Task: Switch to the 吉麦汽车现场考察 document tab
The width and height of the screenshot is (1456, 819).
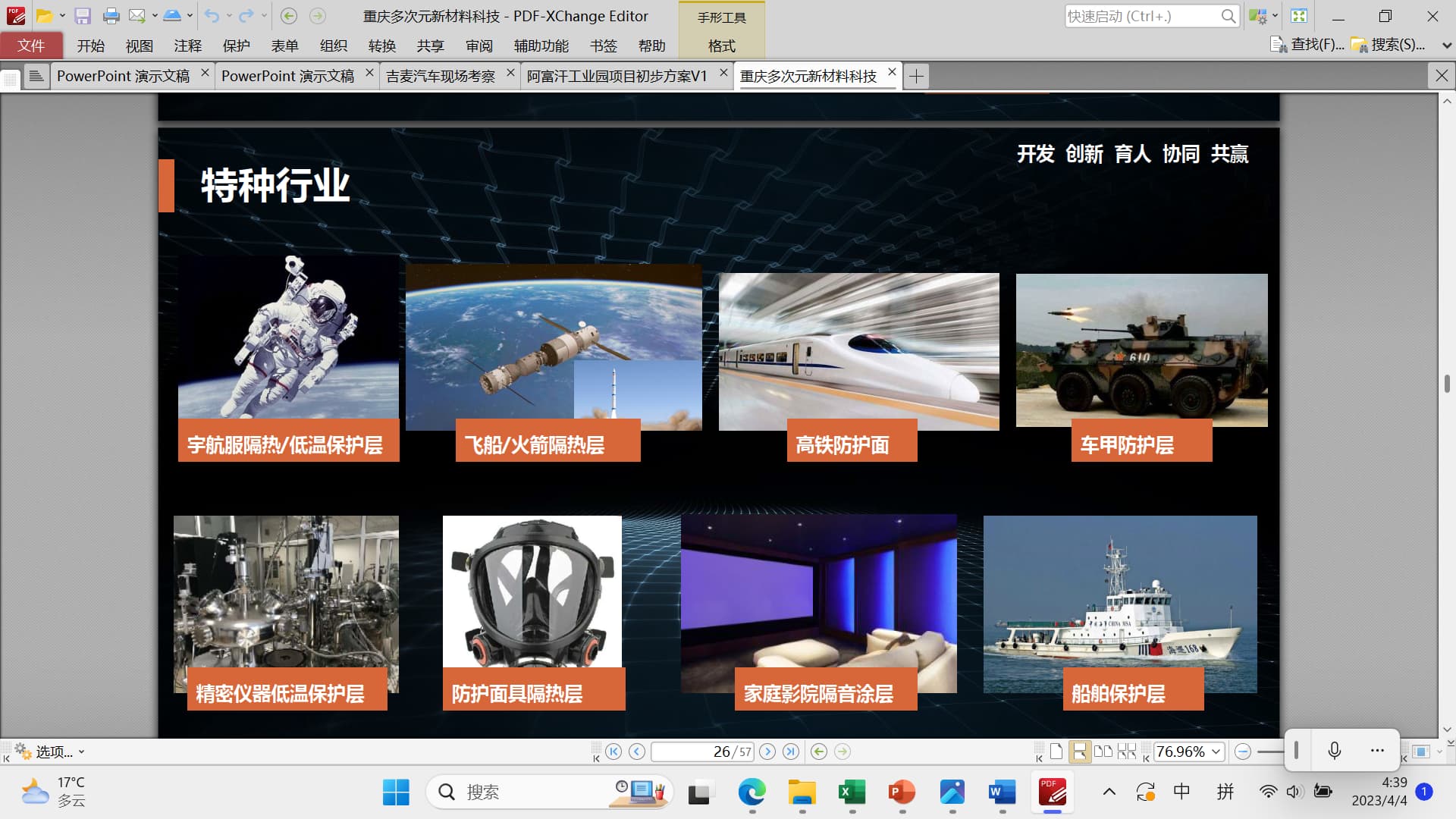Action: [440, 76]
